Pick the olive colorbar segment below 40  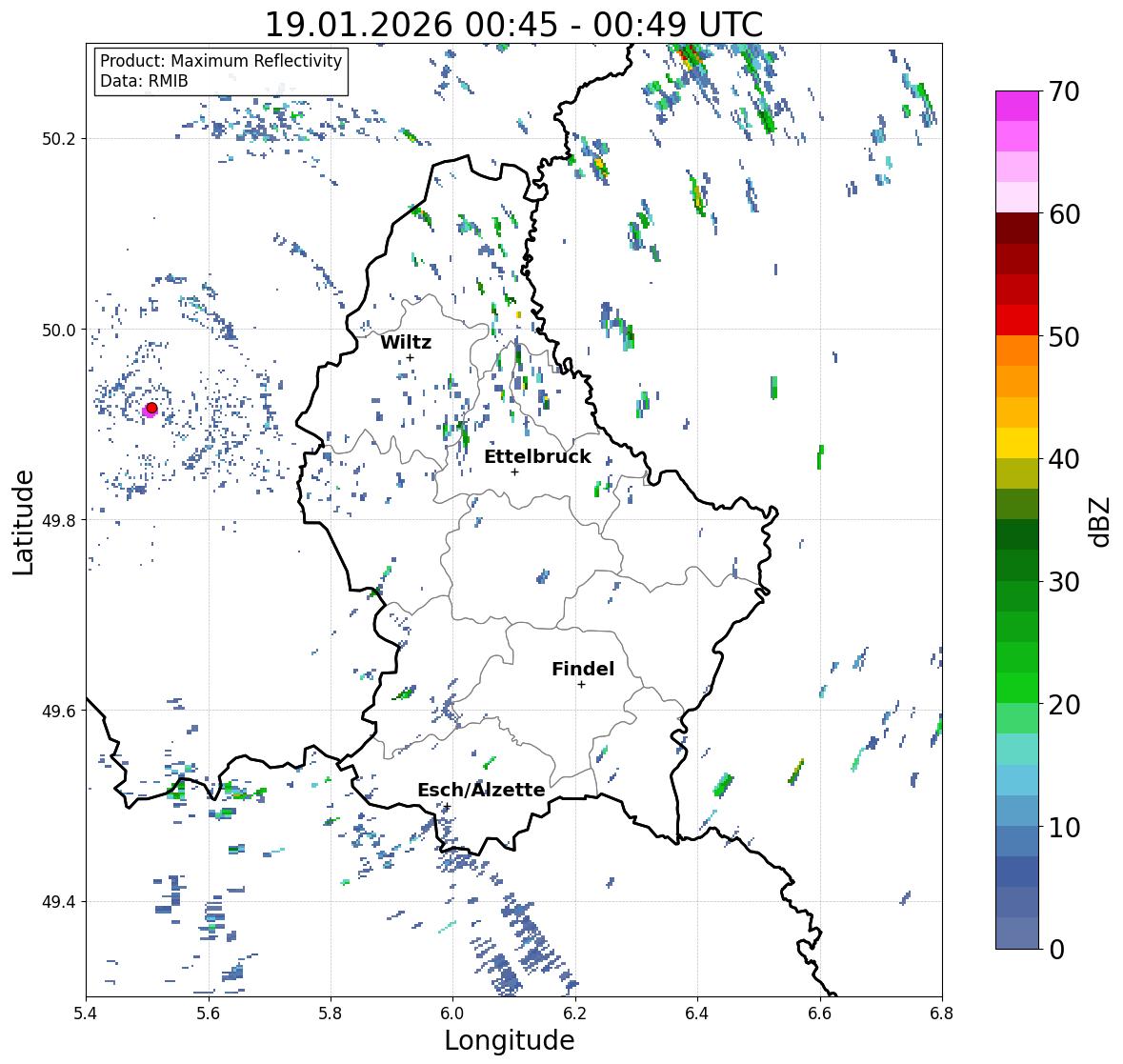[1017, 473]
